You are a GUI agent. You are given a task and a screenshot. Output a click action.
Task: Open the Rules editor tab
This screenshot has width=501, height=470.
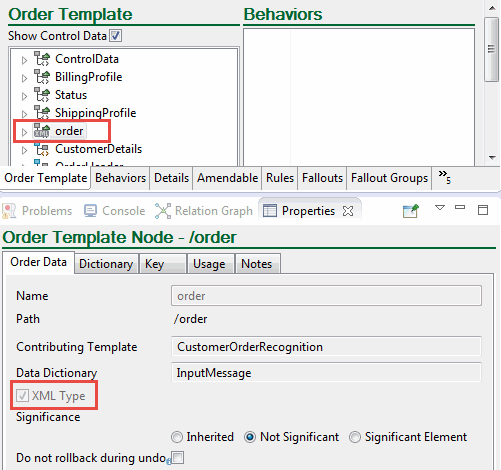[x=280, y=178]
